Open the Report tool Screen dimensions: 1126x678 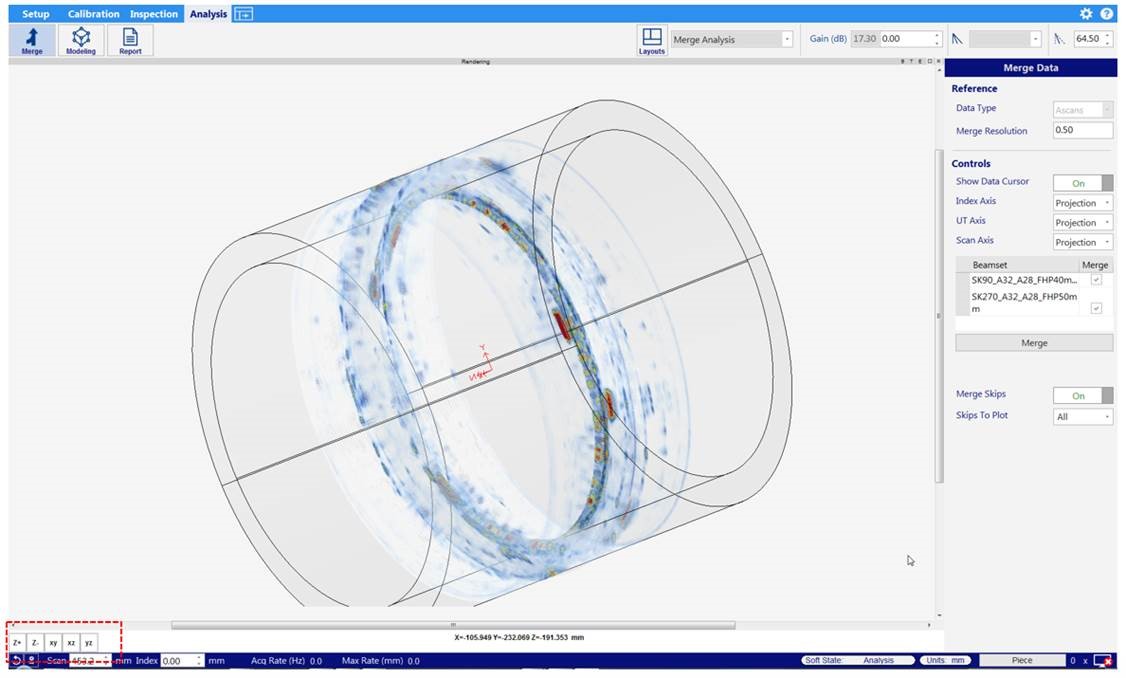pos(130,40)
